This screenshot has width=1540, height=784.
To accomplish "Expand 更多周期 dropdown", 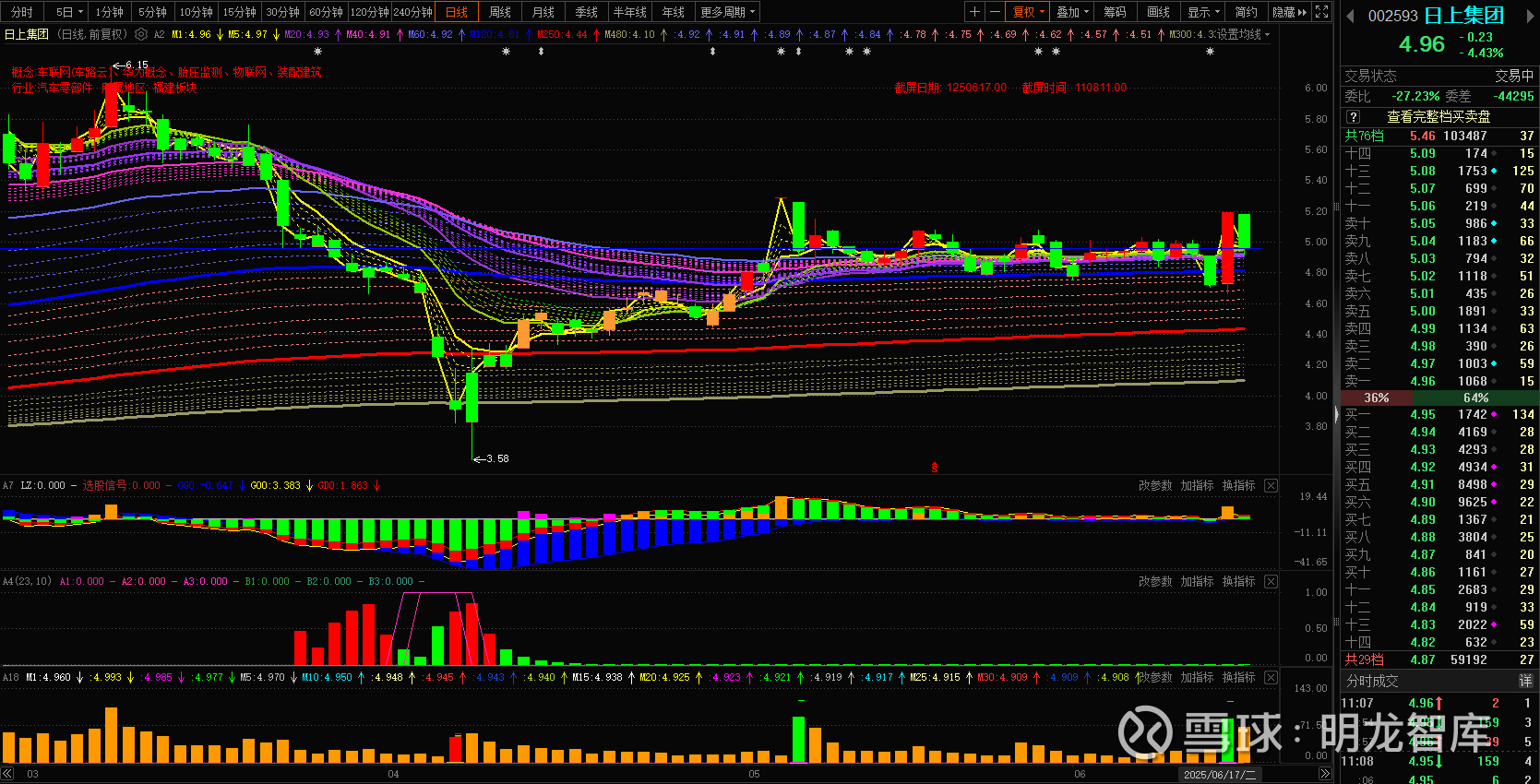I will point(727,12).
